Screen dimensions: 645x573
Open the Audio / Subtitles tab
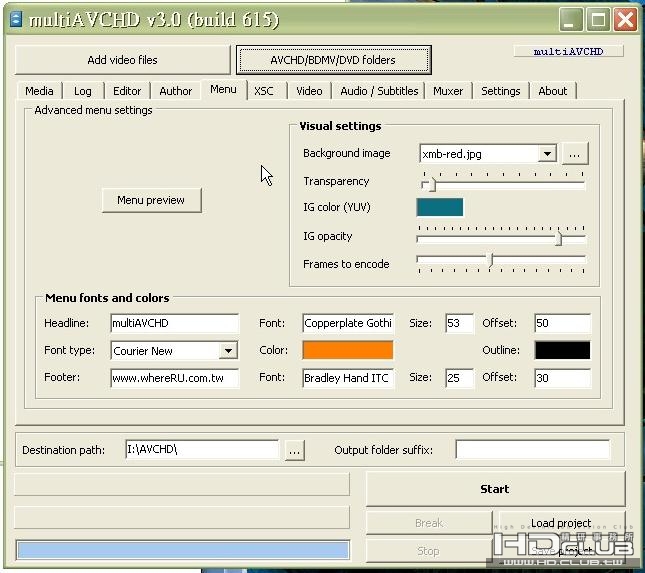(378, 91)
